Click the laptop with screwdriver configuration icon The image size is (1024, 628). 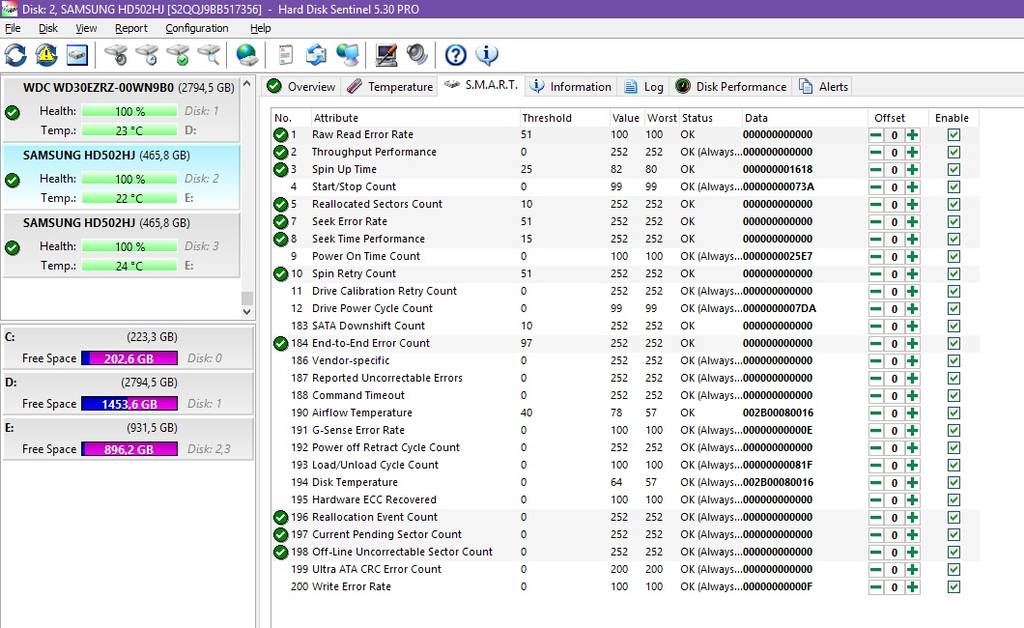pyautogui.click(x=386, y=55)
